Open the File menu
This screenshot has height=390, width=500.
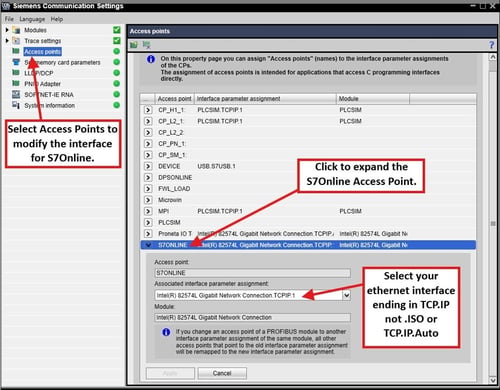[9, 19]
